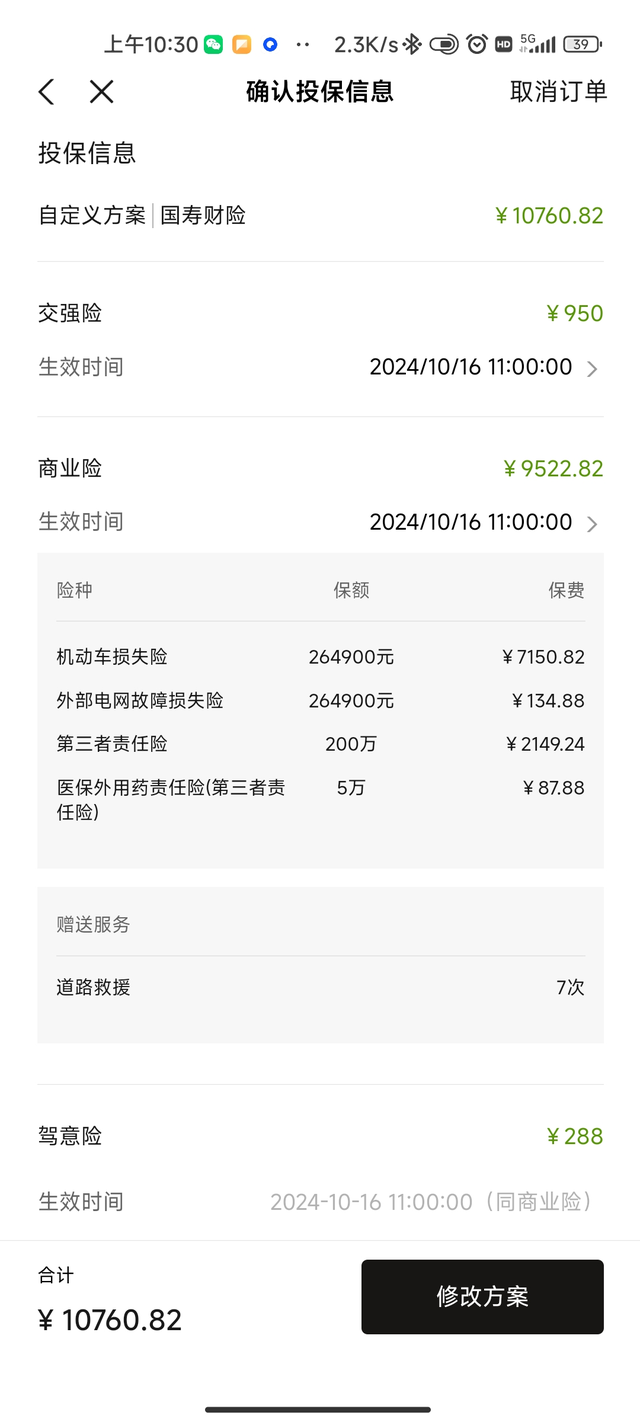Tap the Bluetooth status icon
The width and height of the screenshot is (640, 1422).
pos(414,44)
